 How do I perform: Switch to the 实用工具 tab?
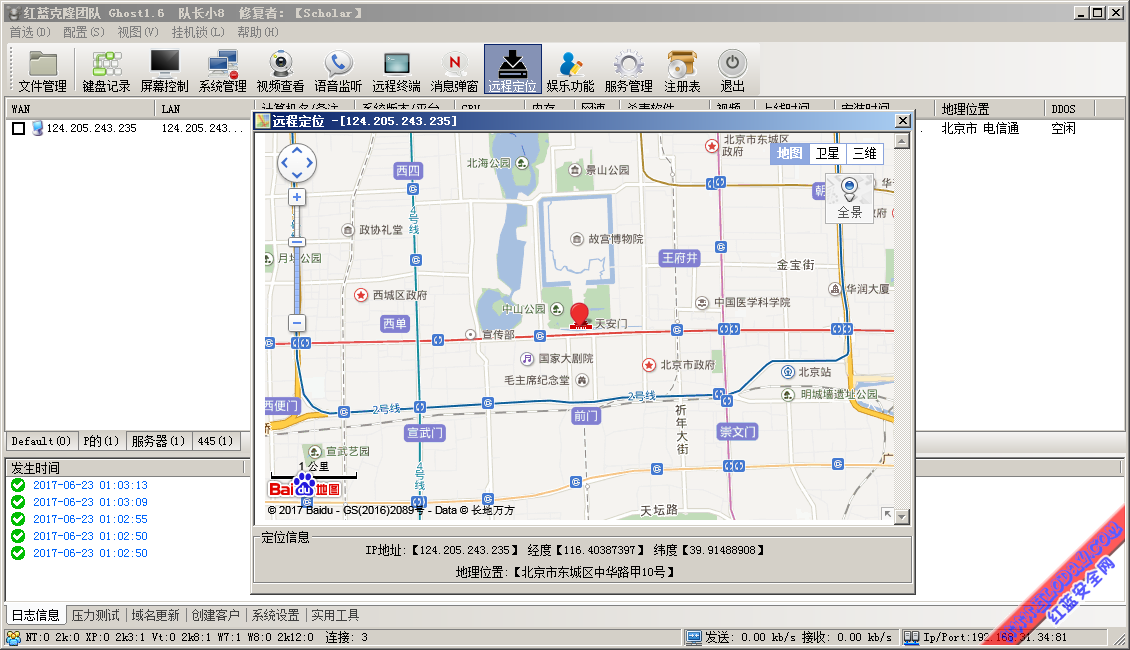(x=335, y=615)
